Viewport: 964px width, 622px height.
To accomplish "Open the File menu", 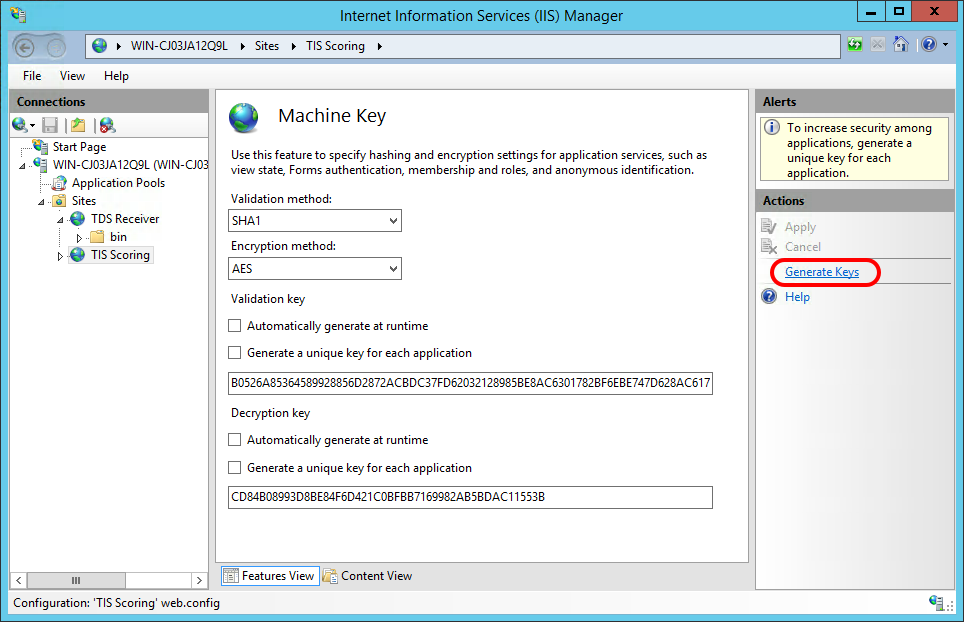I will click(32, 76).
